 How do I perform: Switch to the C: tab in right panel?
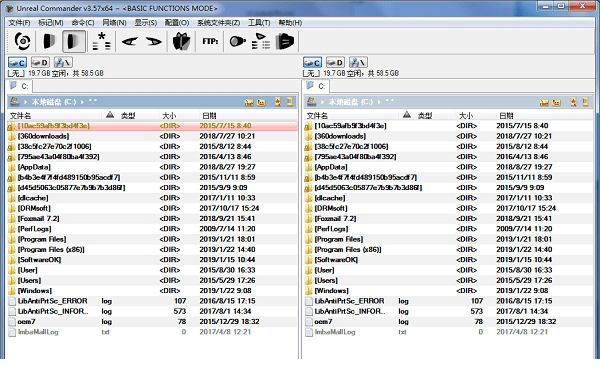(316, 86)
